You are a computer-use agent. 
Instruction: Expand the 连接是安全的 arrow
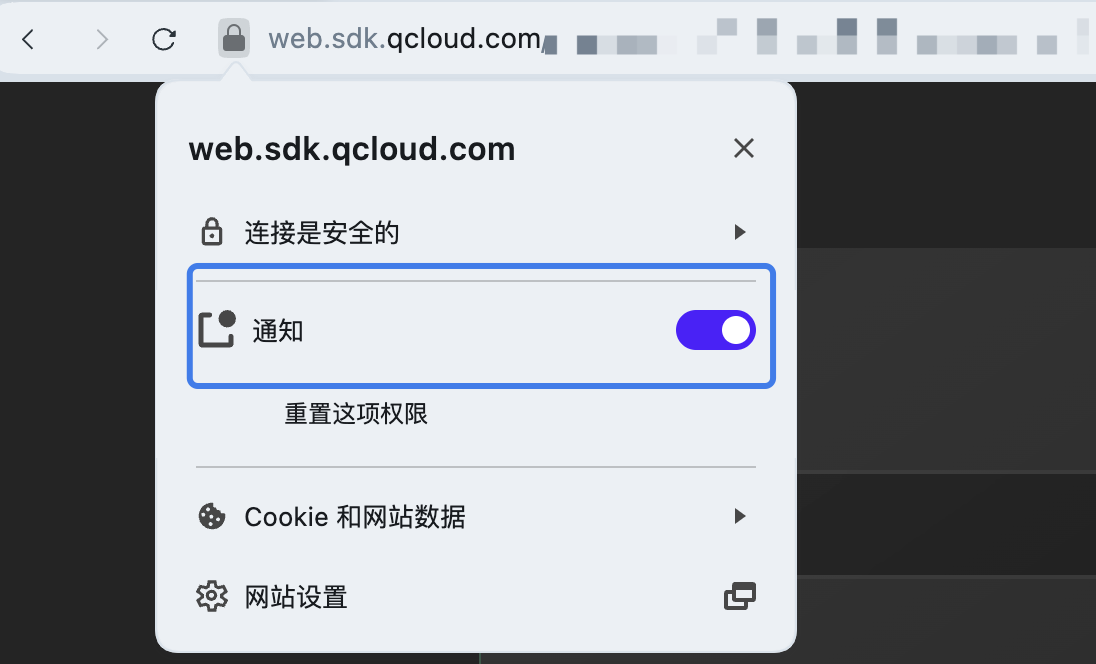click(740, 233)
